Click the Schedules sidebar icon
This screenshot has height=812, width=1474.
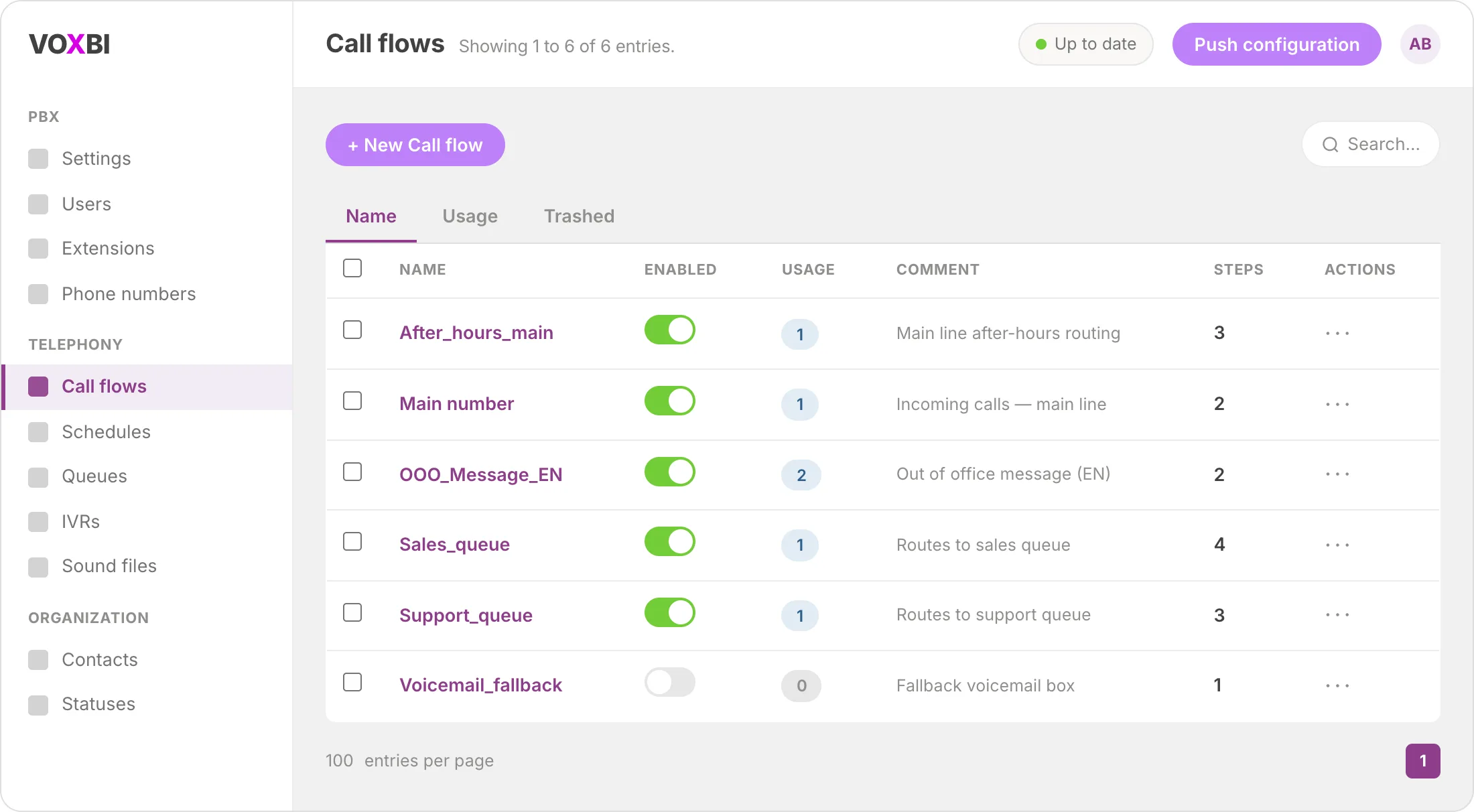pos(38,432)
